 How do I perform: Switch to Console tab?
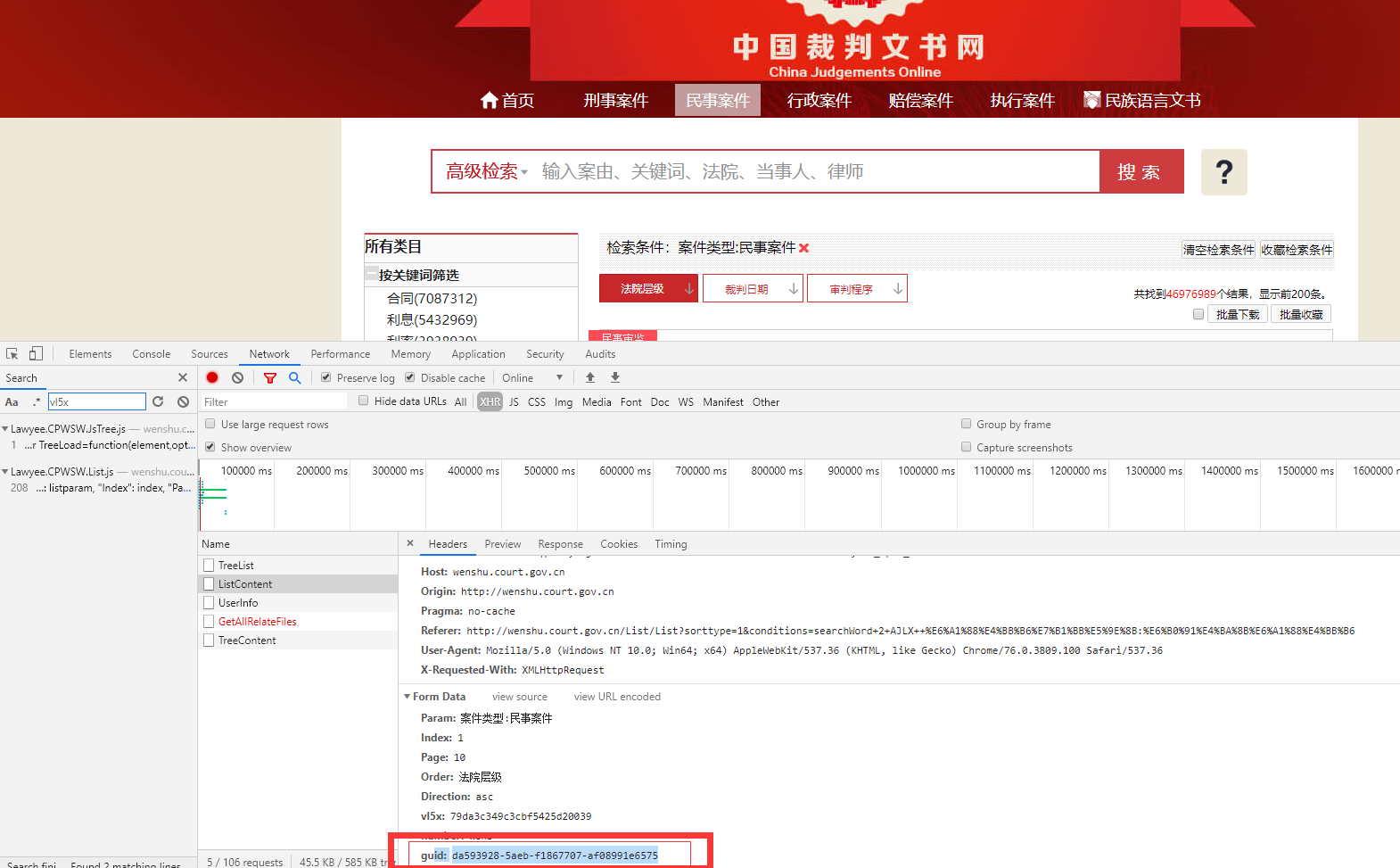click(152, 354)
